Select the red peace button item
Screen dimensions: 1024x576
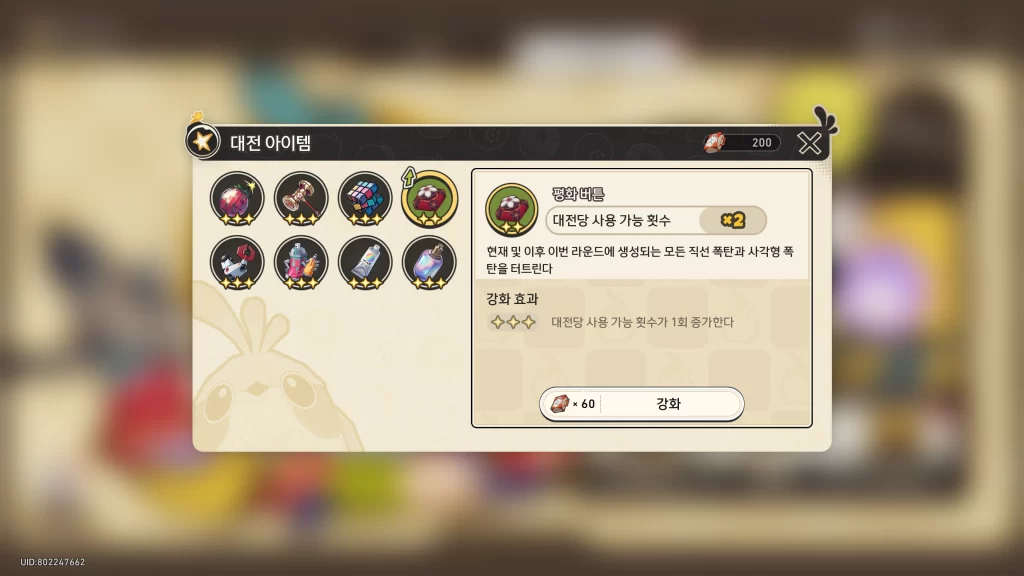tap(429, 199)
